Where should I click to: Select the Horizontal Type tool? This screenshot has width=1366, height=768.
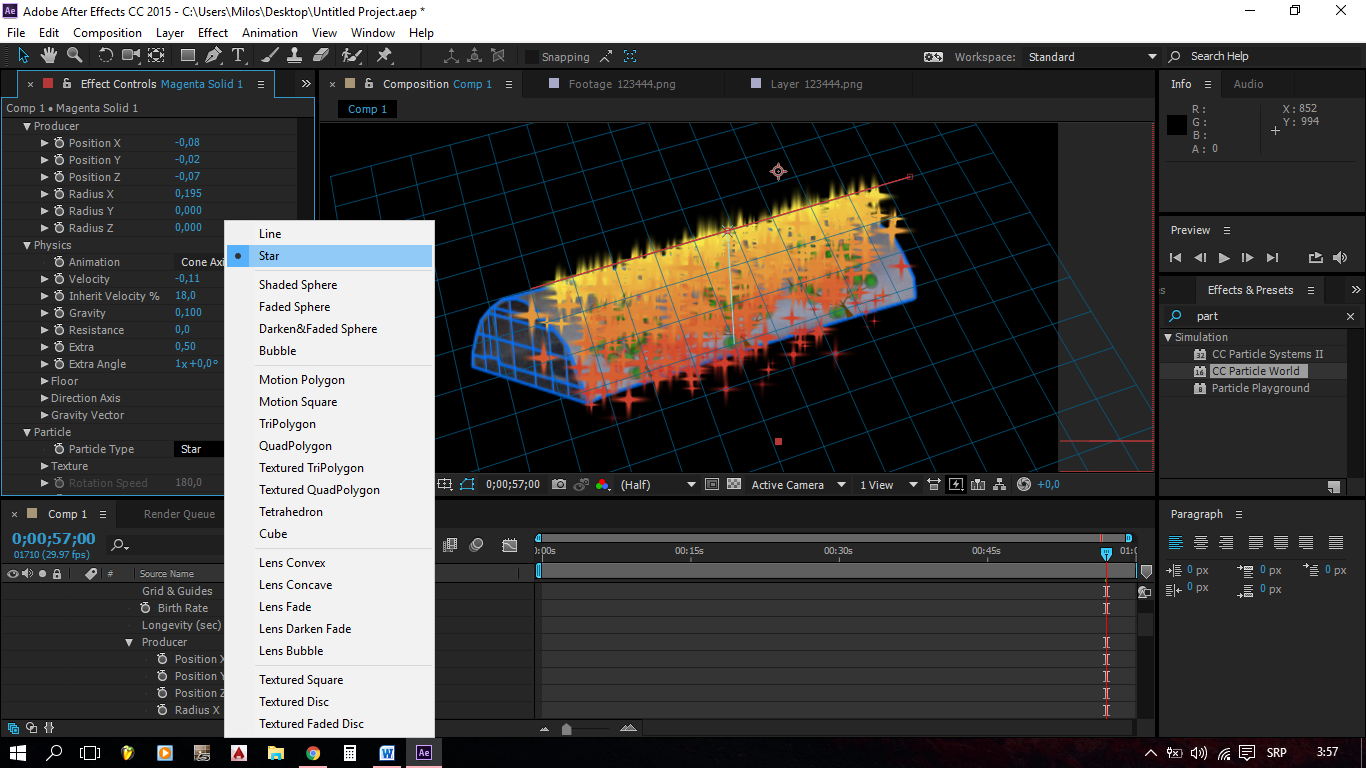click(x=238, y=55)
